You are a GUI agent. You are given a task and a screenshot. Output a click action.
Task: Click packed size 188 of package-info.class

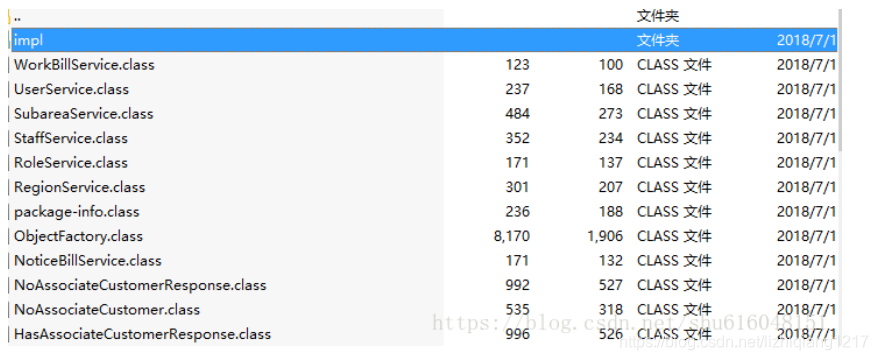point(610,212)
